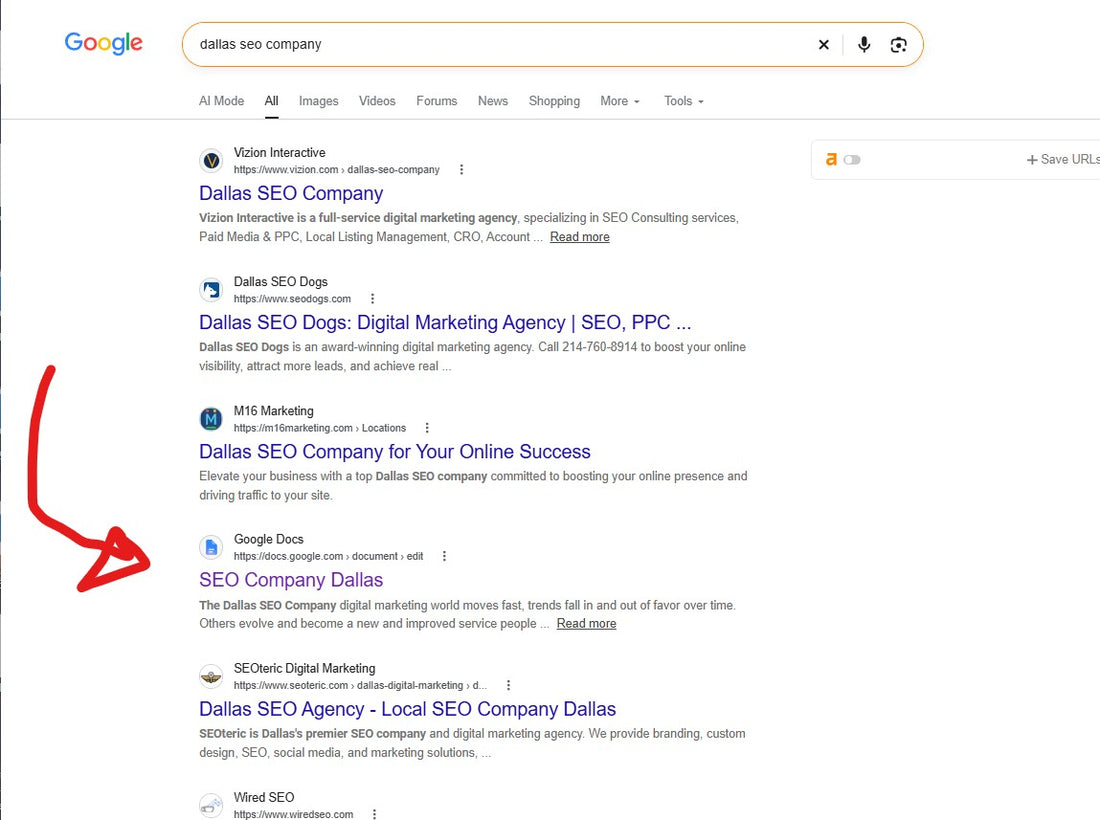This screenshot has height=820, width=1100.
Task: Click the 'Dallas SEO Dogs' site name
Action: [x=281, y=282]
